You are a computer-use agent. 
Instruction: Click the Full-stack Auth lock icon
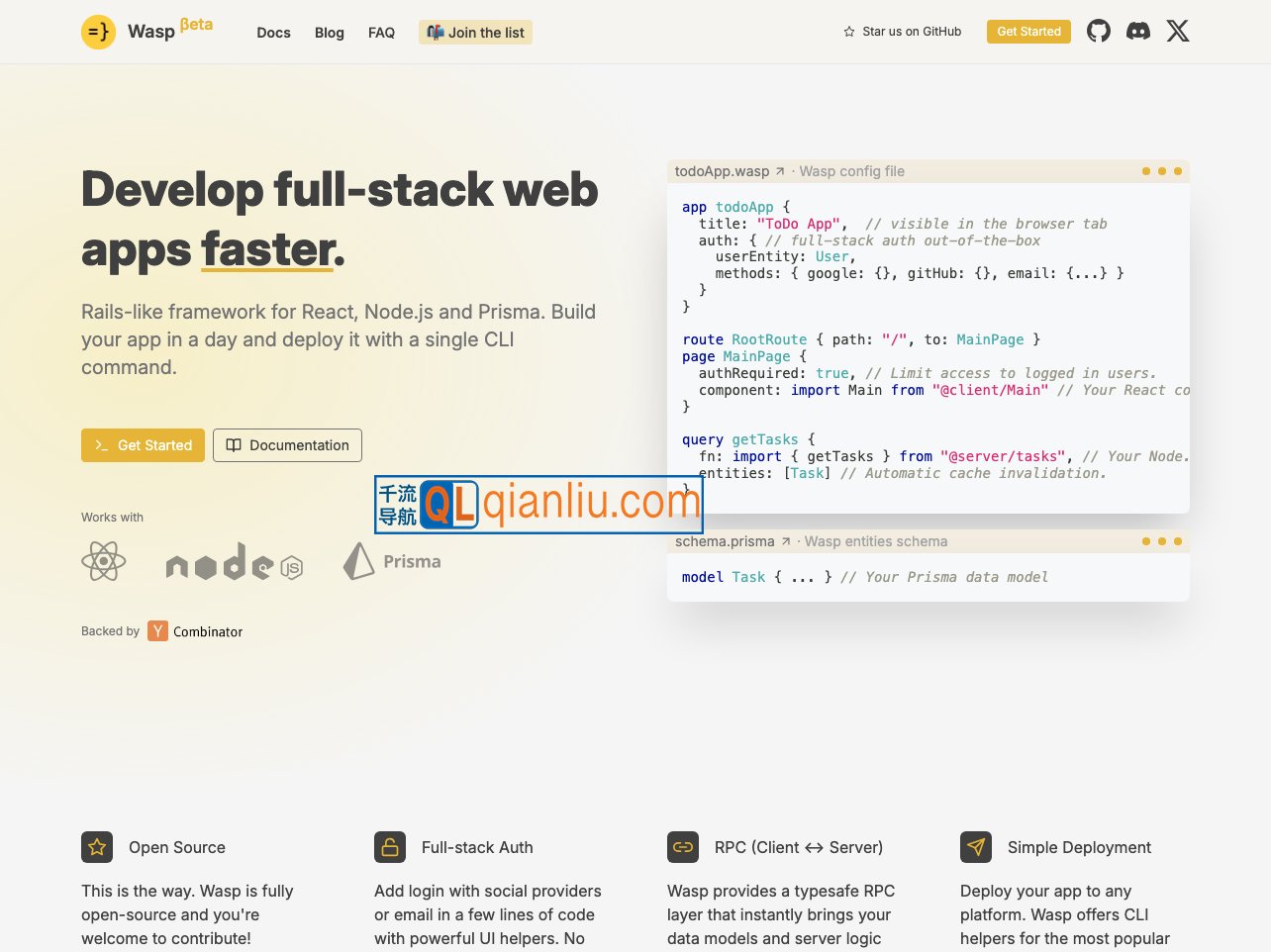click(x=390, y=847)
